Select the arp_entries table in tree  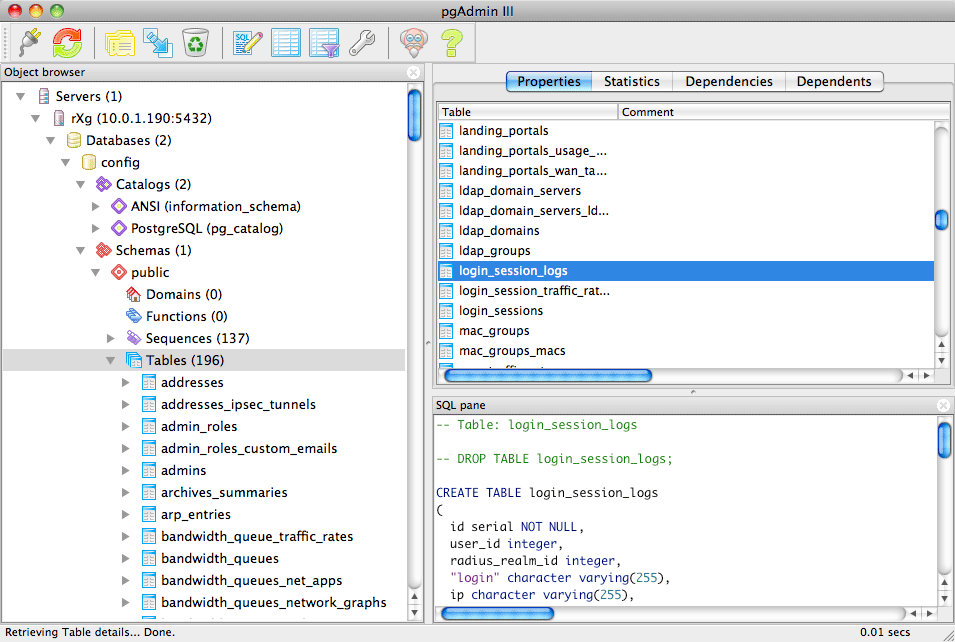click(196, 515)
